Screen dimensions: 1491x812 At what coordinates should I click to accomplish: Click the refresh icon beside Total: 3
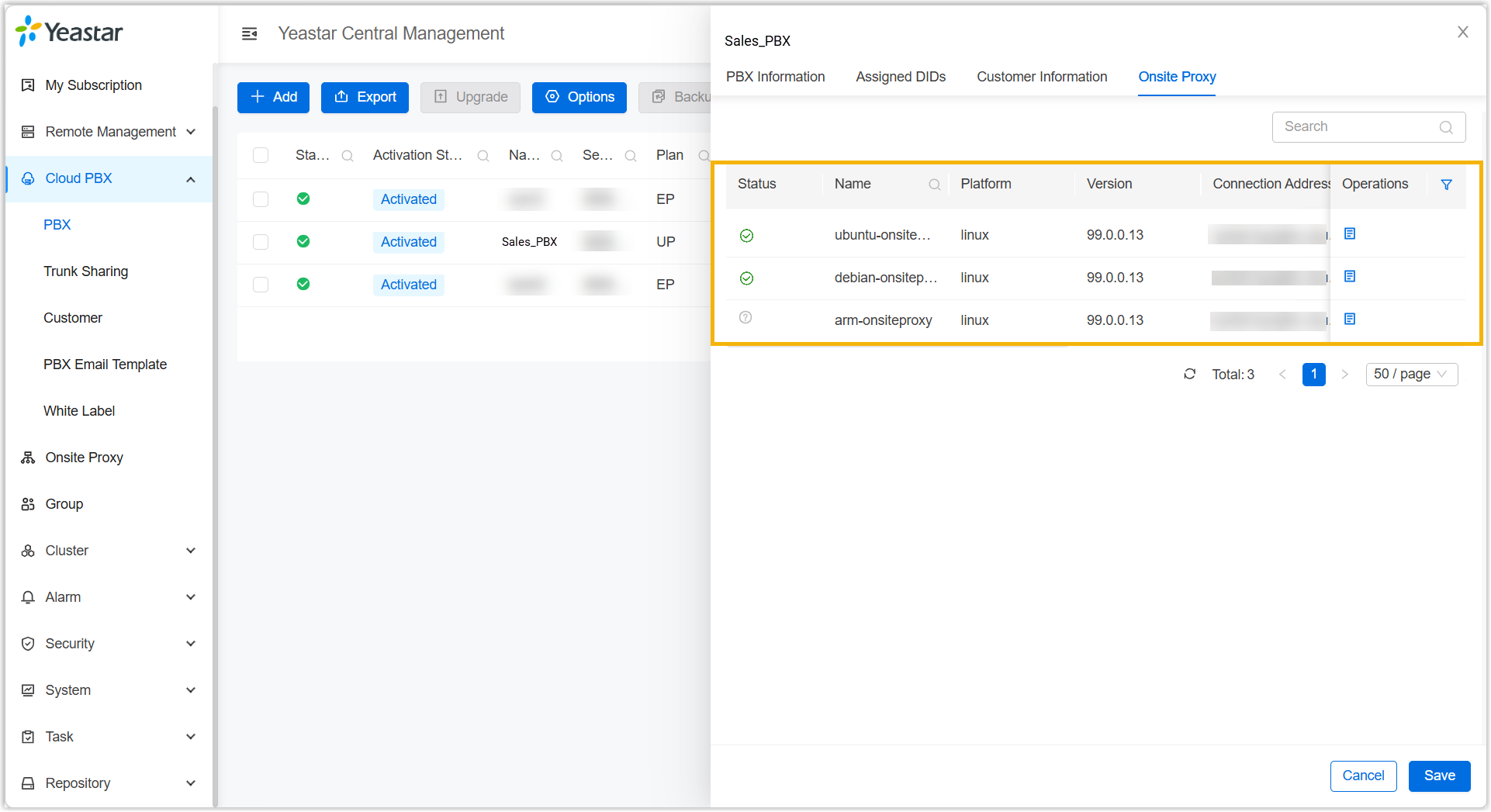point(1189,375)
